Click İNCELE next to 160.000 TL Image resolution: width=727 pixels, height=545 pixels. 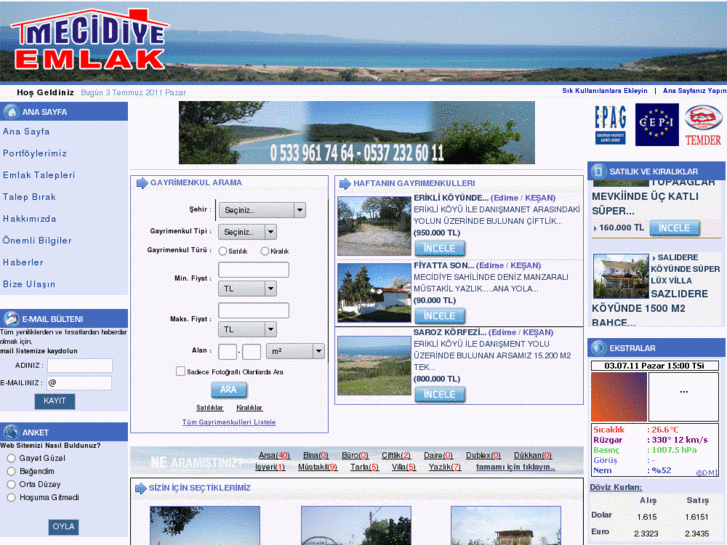click(x=675, y=228)
